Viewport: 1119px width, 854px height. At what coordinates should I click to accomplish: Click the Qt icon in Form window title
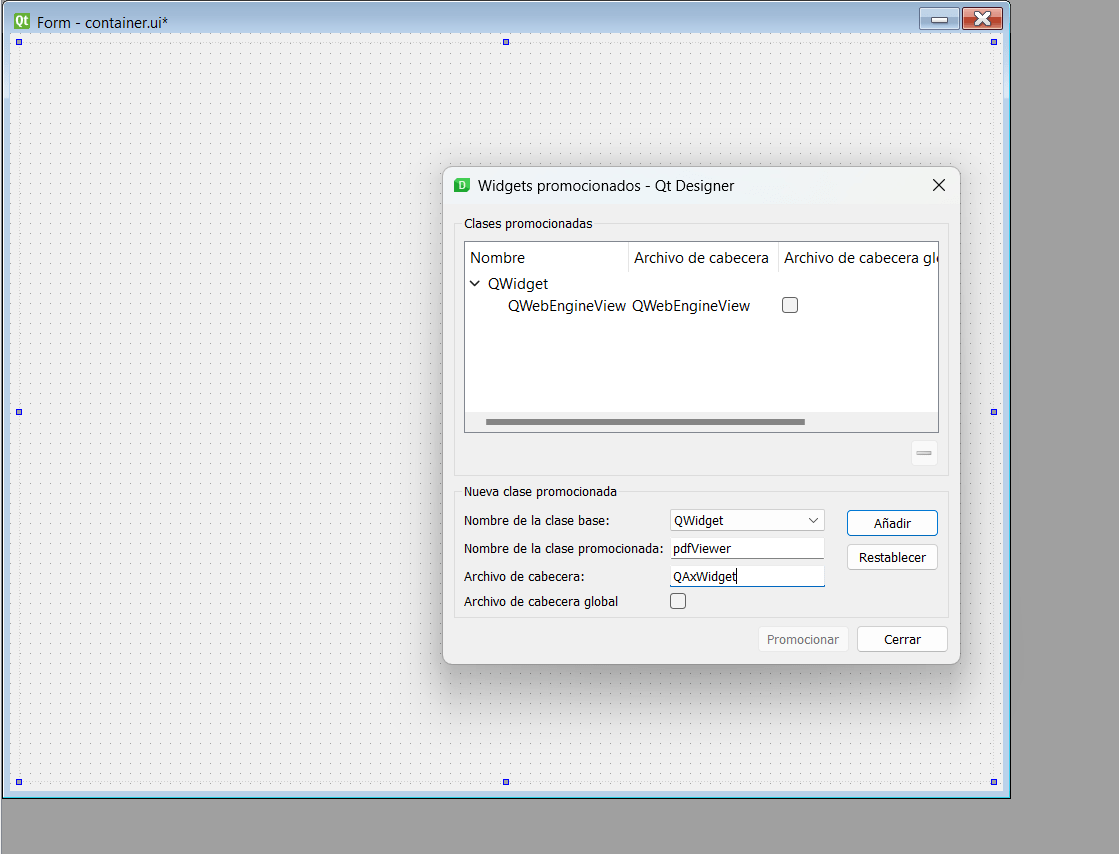pos(22,21)
